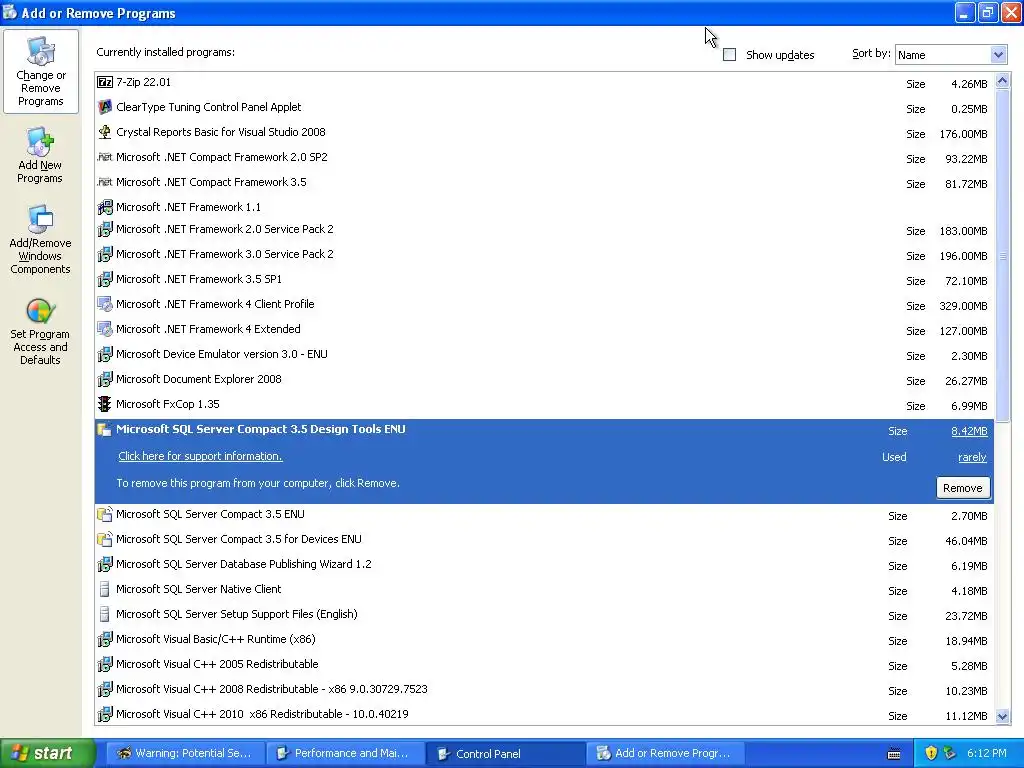
Task: Click the .NET Framework 3.0 Service Pack 2 icon
Action: (x=104, y=254)
